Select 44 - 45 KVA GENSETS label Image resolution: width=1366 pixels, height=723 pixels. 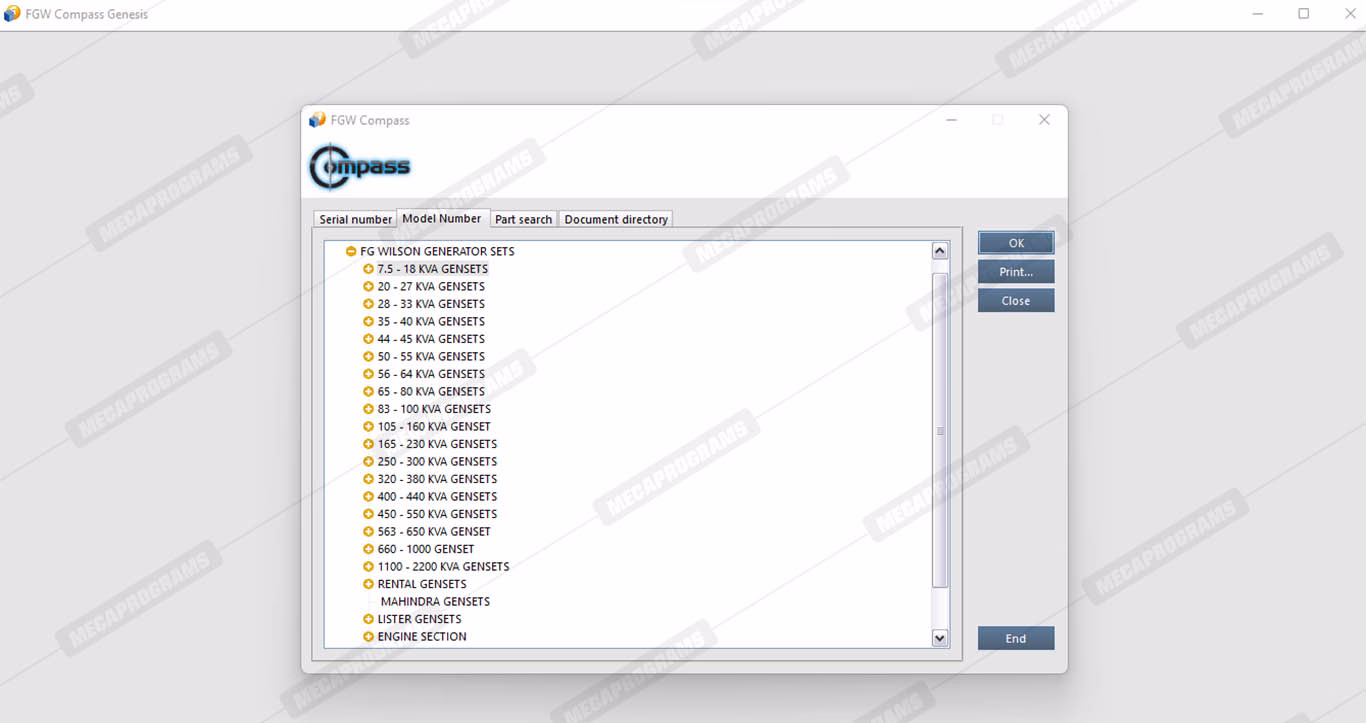(431, 339)
